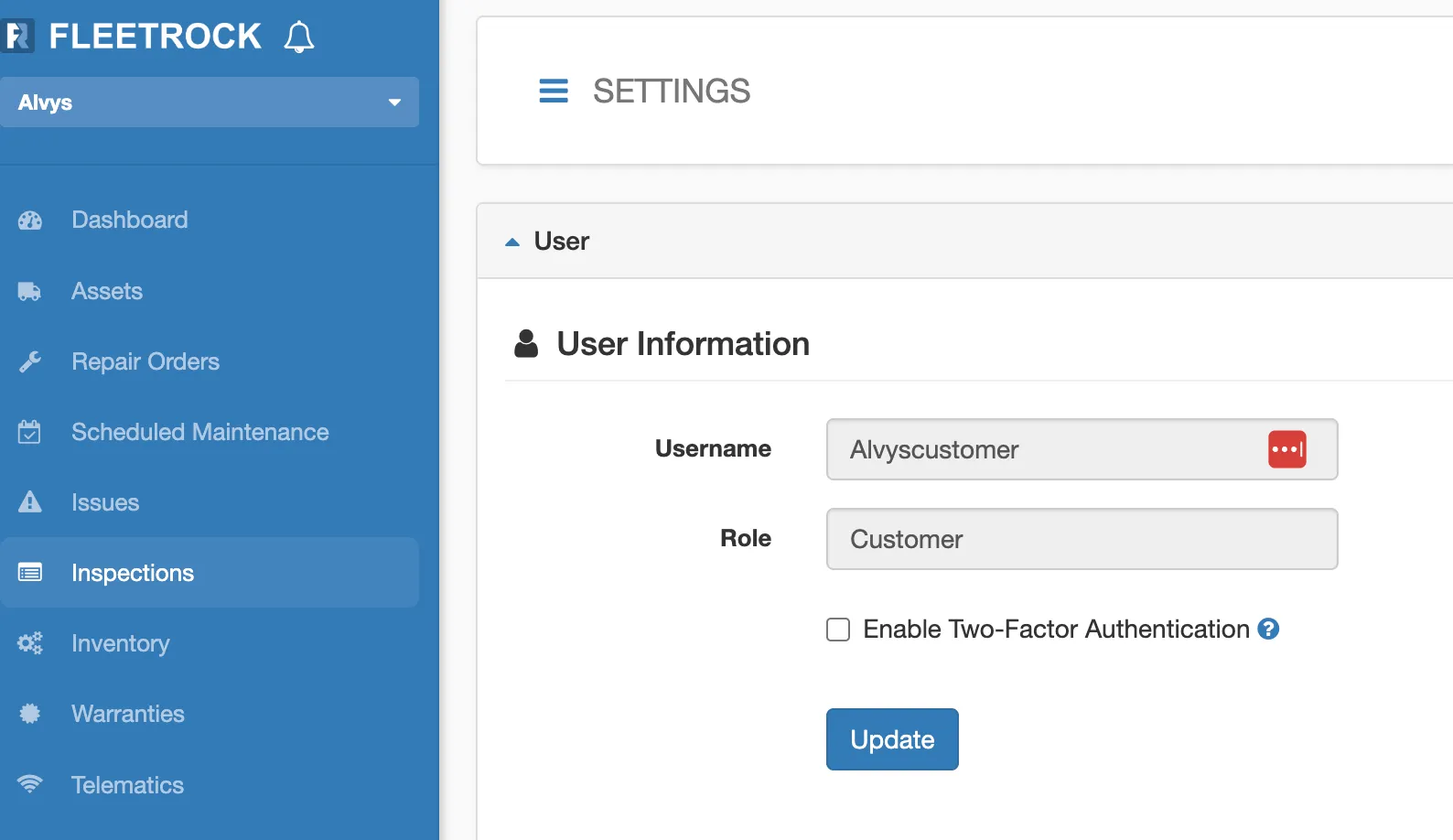
Task: Click the Warranties badge icon
Action: coord(30,714)
